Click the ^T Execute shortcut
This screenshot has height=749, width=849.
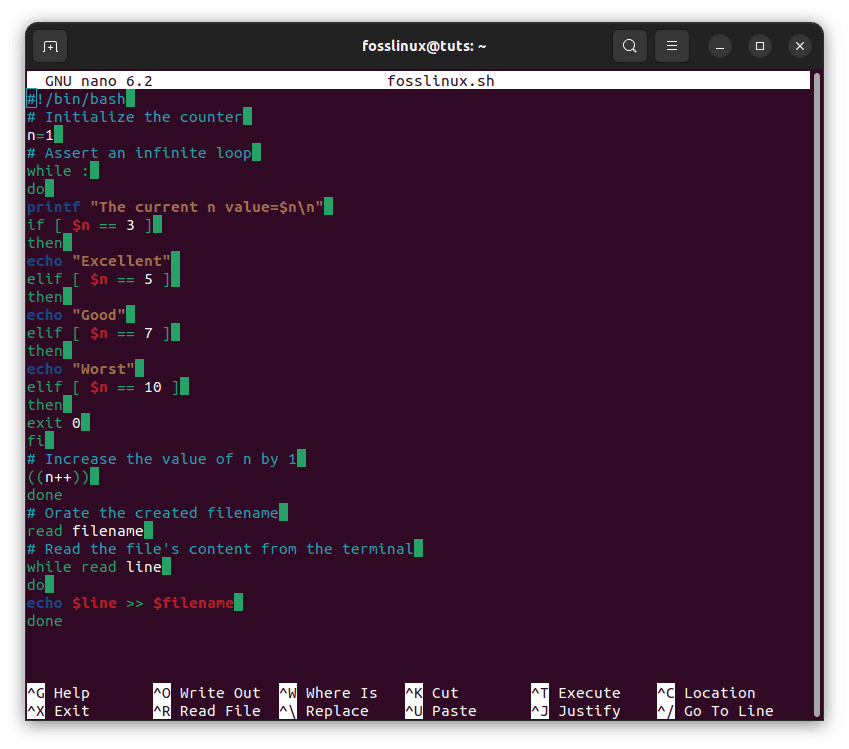[x=575, y=693]
